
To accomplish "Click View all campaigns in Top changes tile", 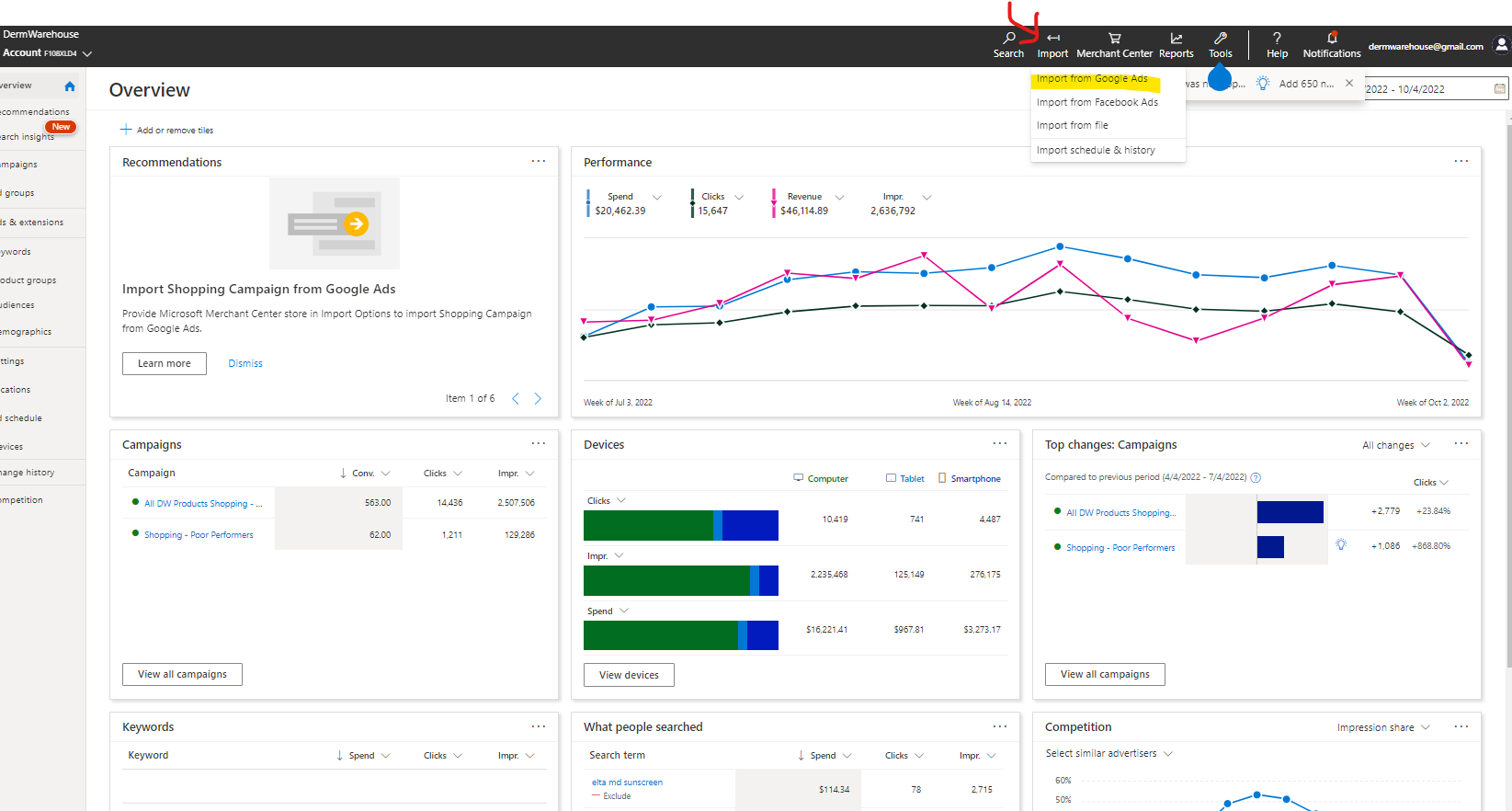I will 1105,674.
